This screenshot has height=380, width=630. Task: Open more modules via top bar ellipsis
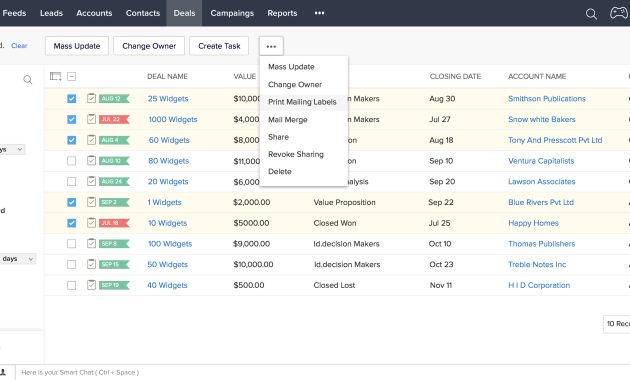(x=319, y=13)
